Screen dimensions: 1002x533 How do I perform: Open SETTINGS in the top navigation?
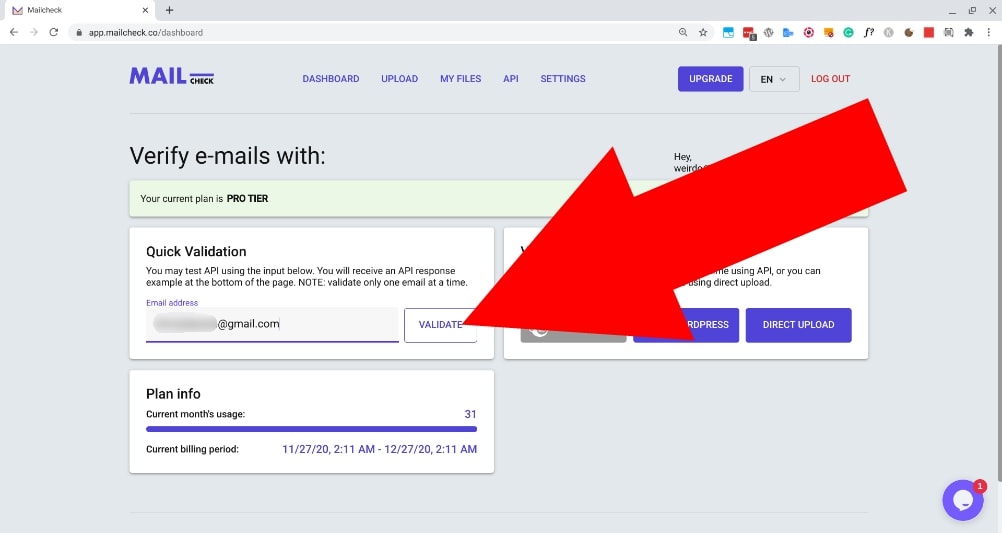click(563, 79)
